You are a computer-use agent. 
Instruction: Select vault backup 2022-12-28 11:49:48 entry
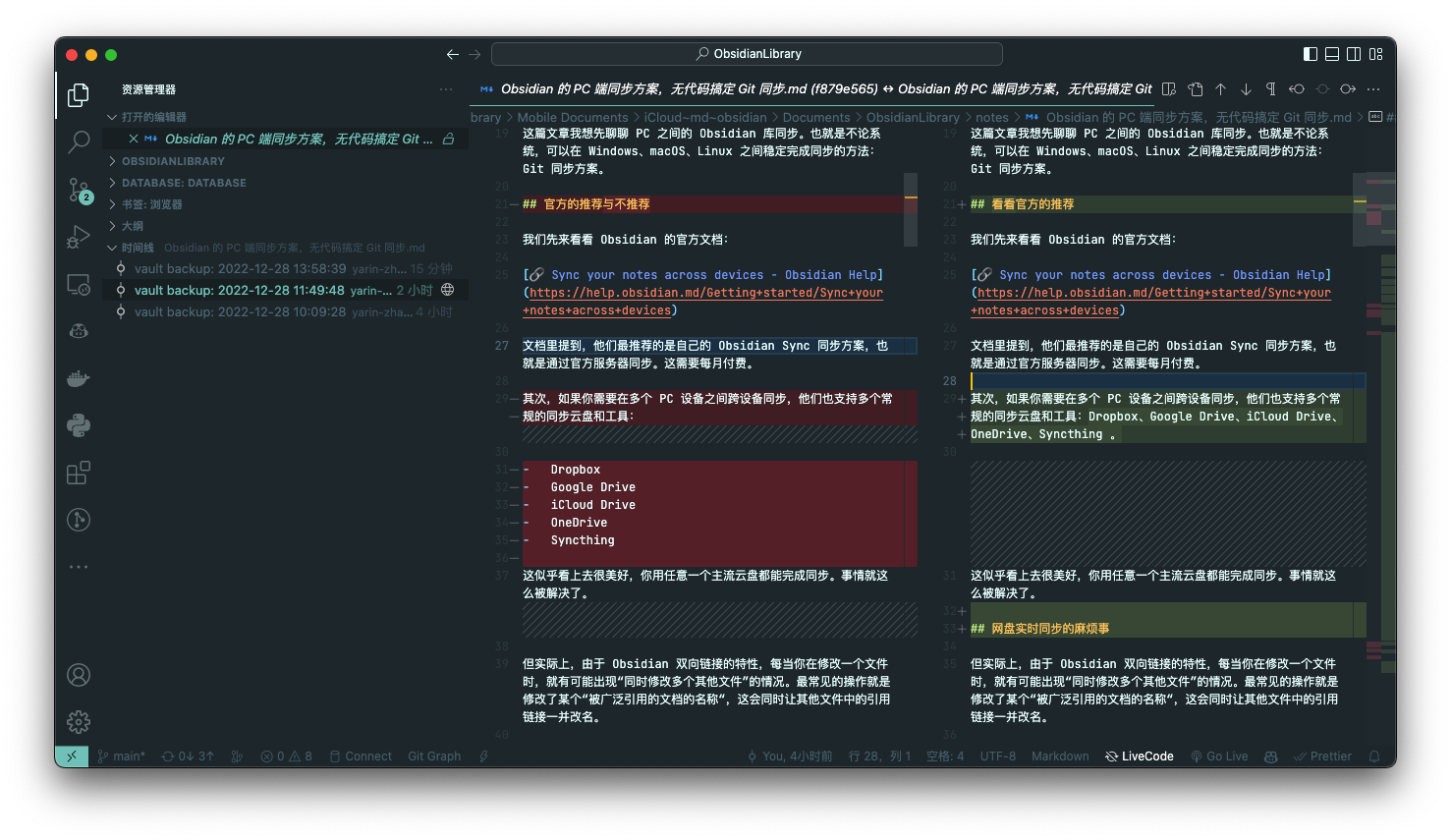(x=285, y=290)
